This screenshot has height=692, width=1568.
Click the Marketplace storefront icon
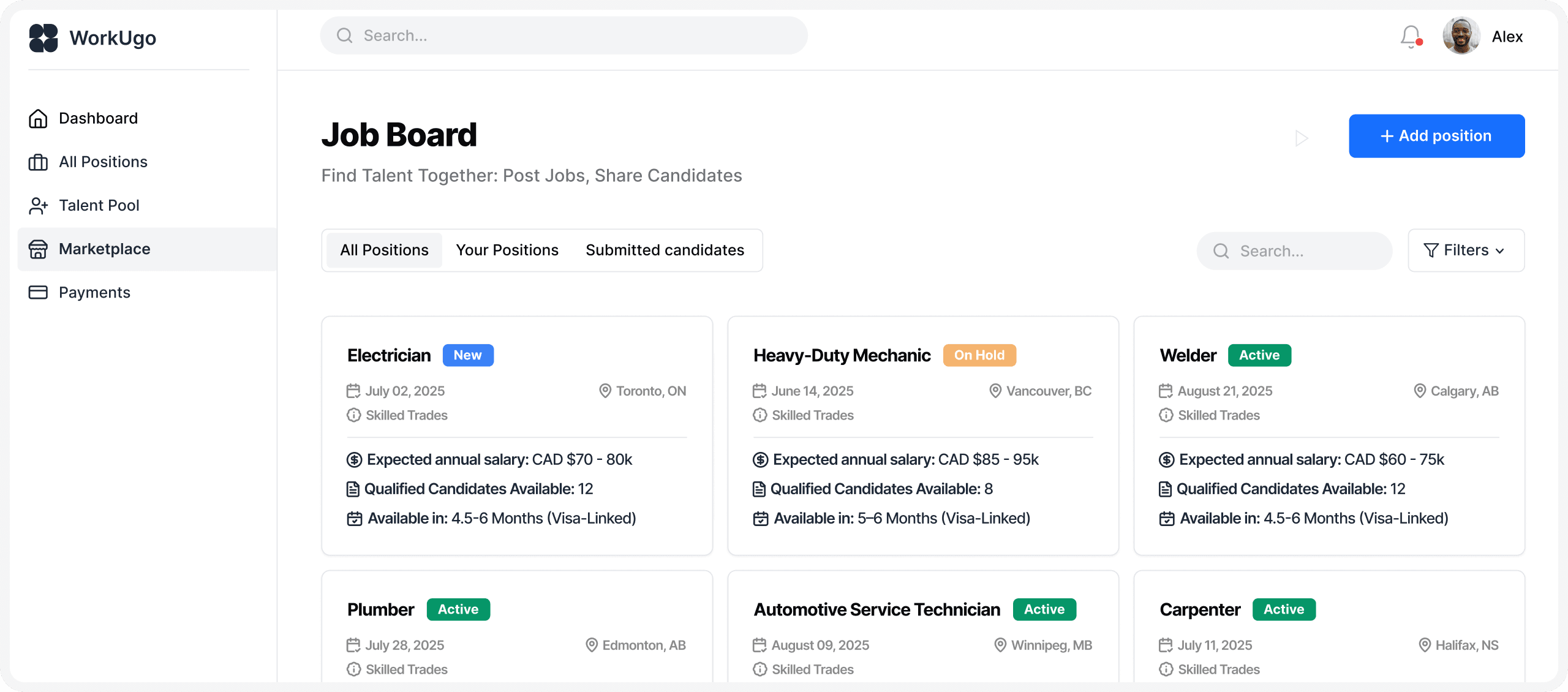[x=38, y=249]
